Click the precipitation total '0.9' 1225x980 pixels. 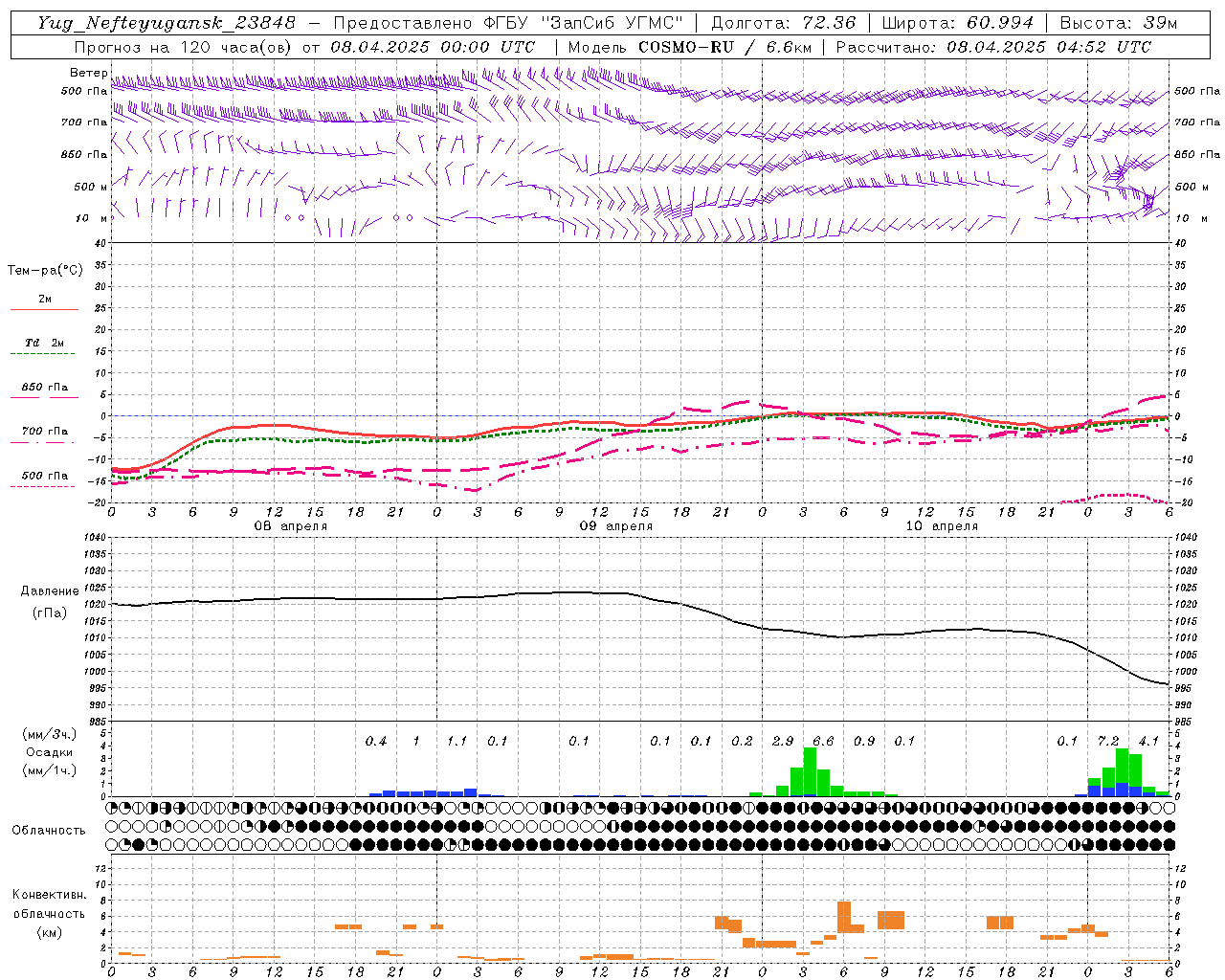864,741
